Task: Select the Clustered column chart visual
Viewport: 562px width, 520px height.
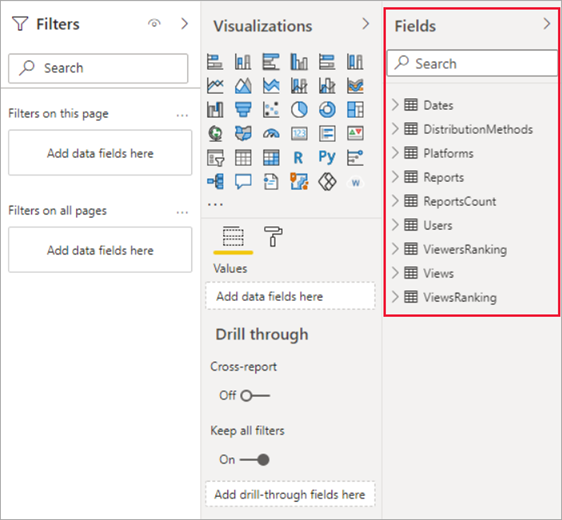Action: 299,61
